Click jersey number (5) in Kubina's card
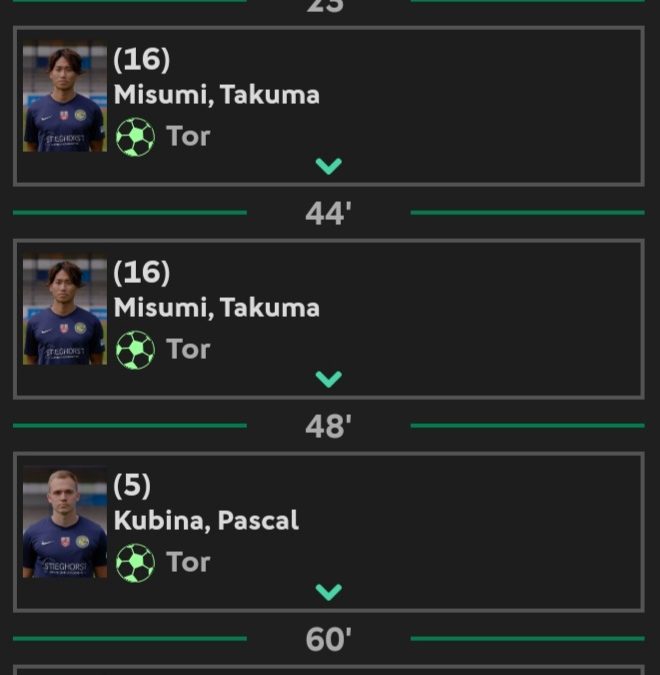Image resolution: width=660 pixels, height=675 pixels. point(132,486)
